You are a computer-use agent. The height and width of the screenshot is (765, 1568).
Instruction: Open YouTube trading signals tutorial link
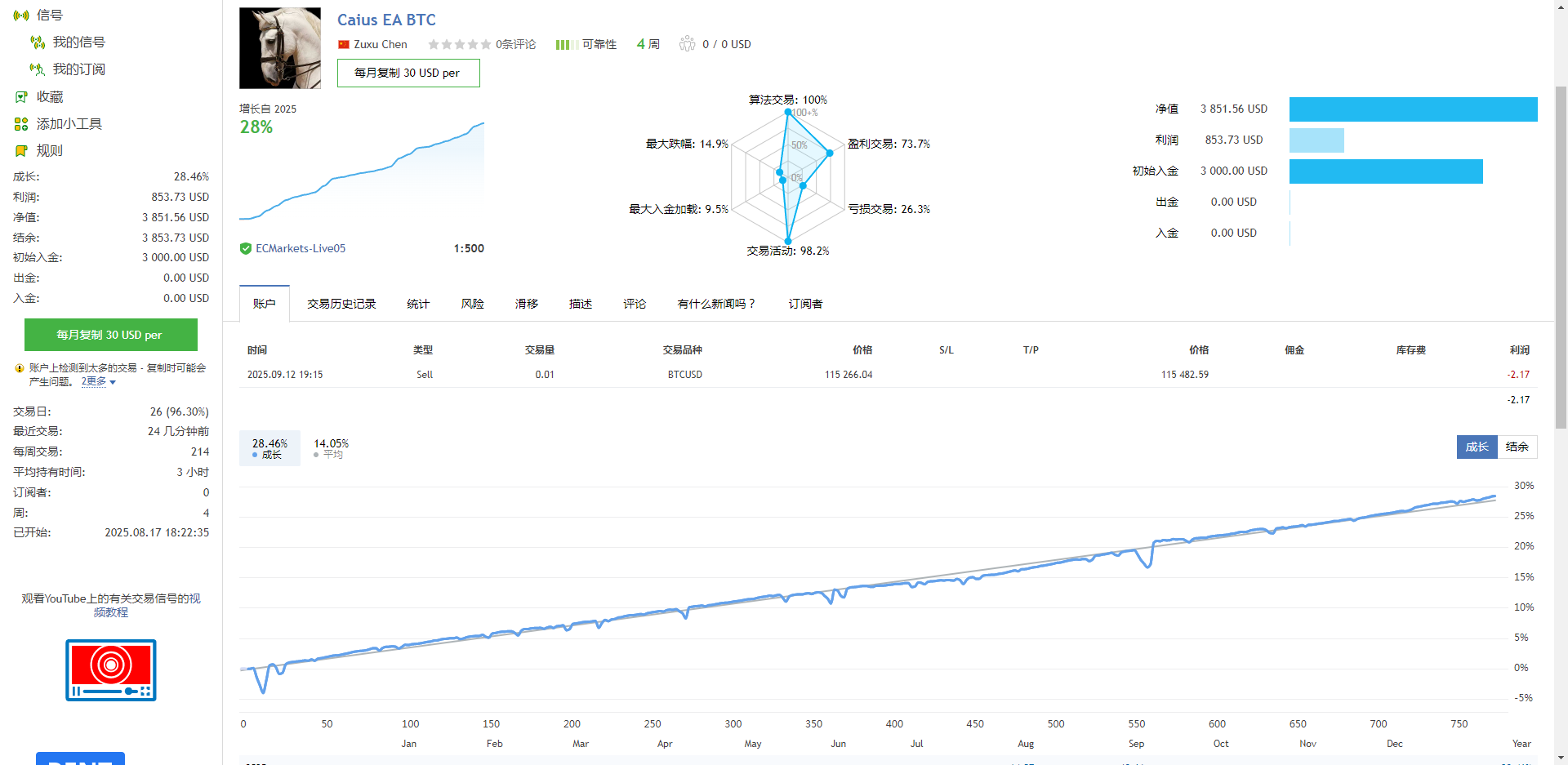(x=111, y=605)
